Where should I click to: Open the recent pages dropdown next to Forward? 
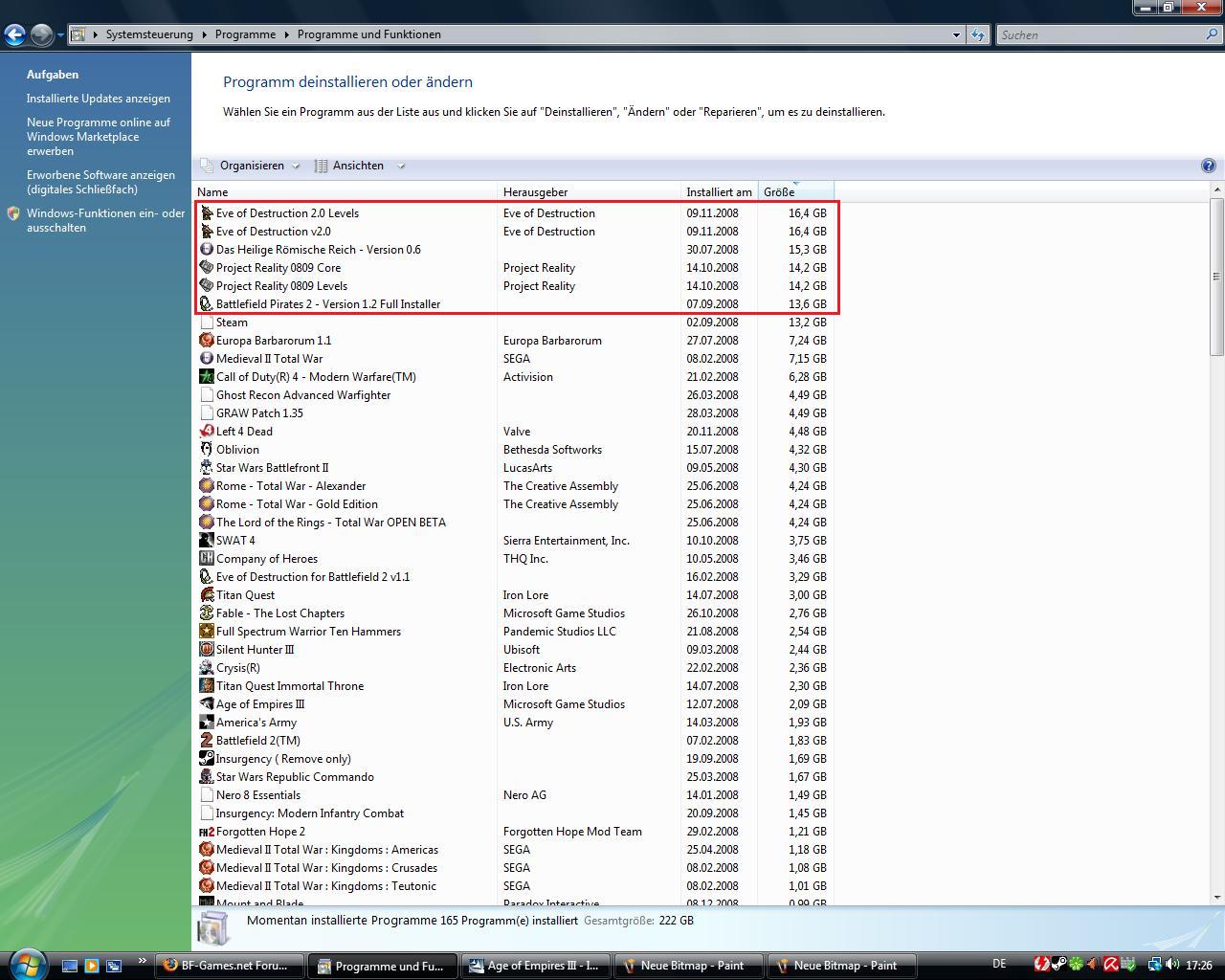60,35
